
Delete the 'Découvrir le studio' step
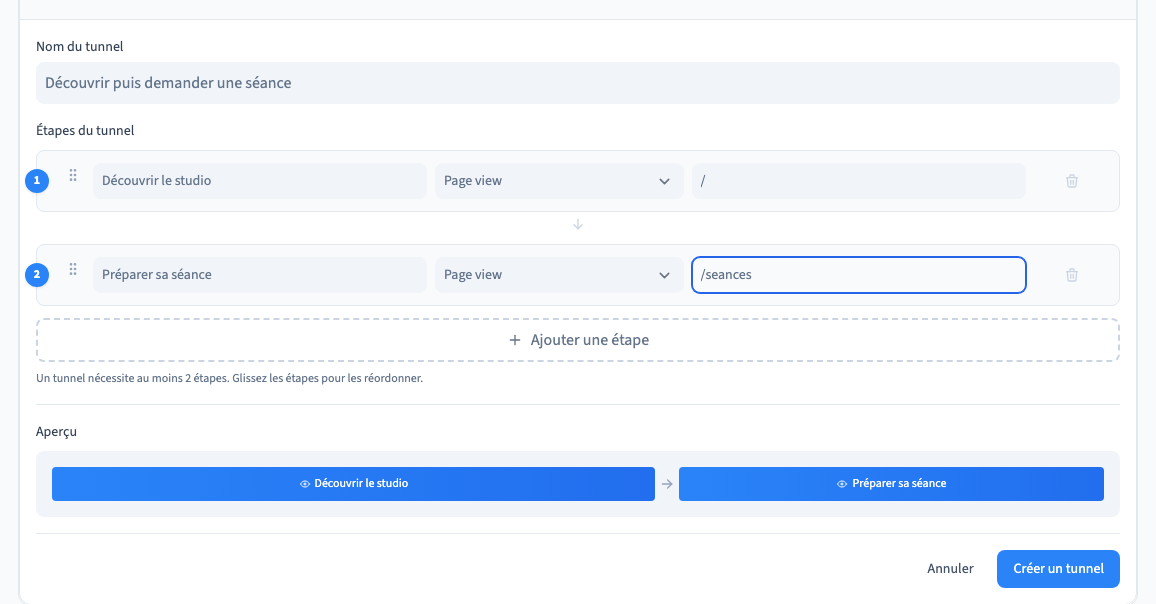pyautogui.click(x=1072, y=181)
